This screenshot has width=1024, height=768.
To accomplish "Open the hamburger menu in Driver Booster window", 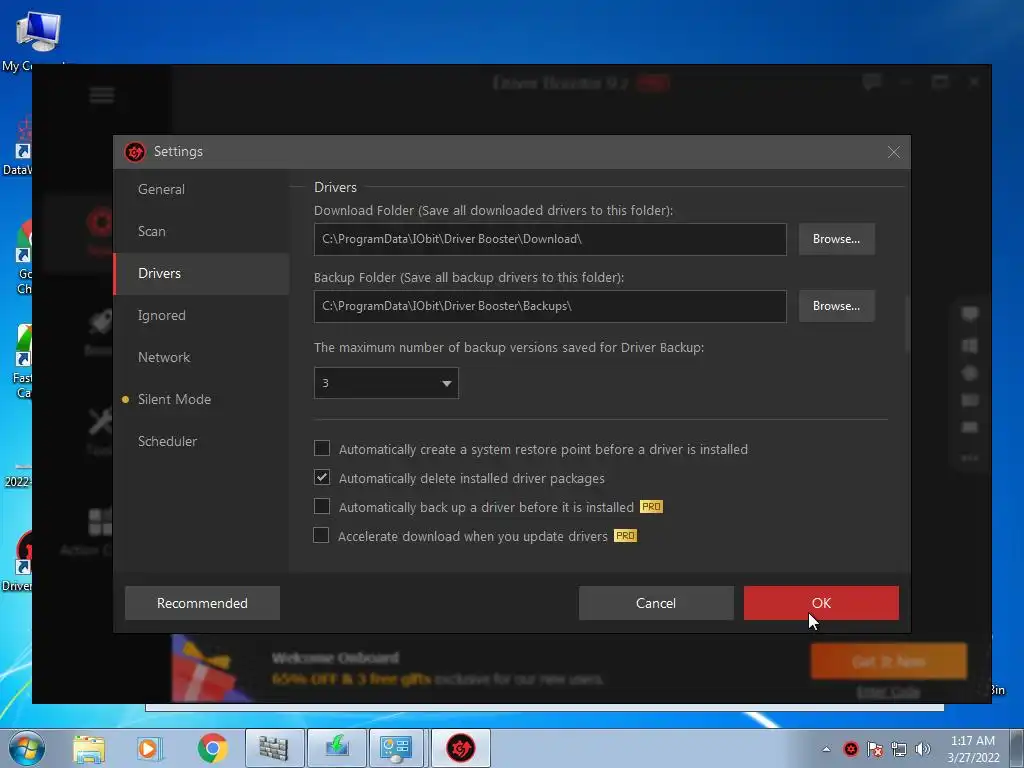I will point(102,95).
